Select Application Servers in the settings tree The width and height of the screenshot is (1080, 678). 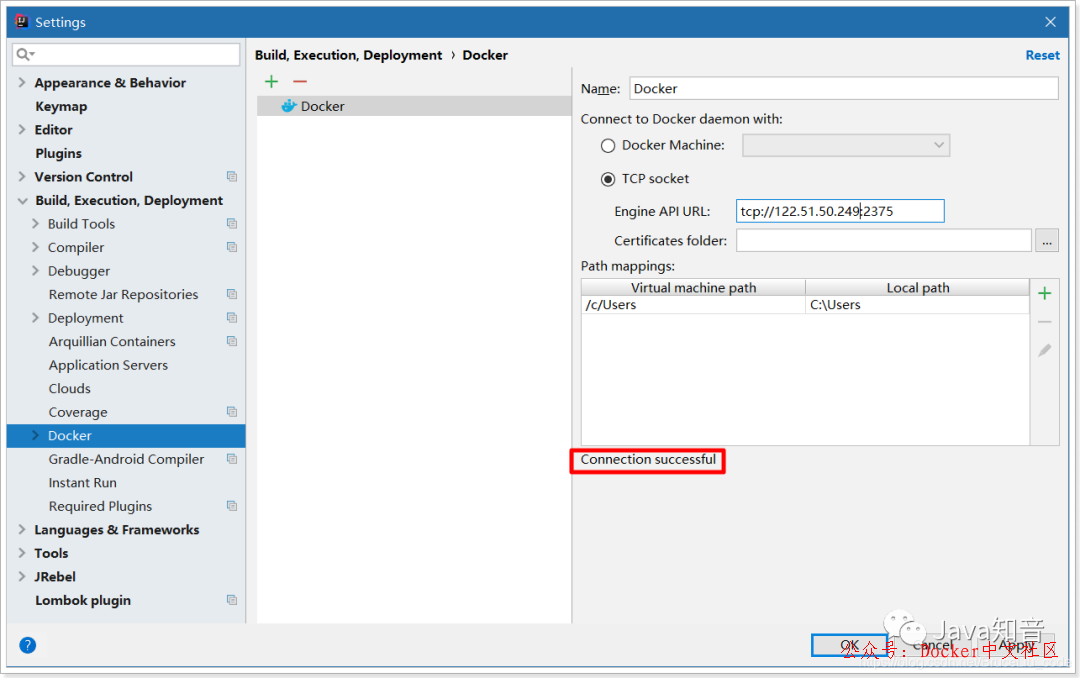(108, 365)
